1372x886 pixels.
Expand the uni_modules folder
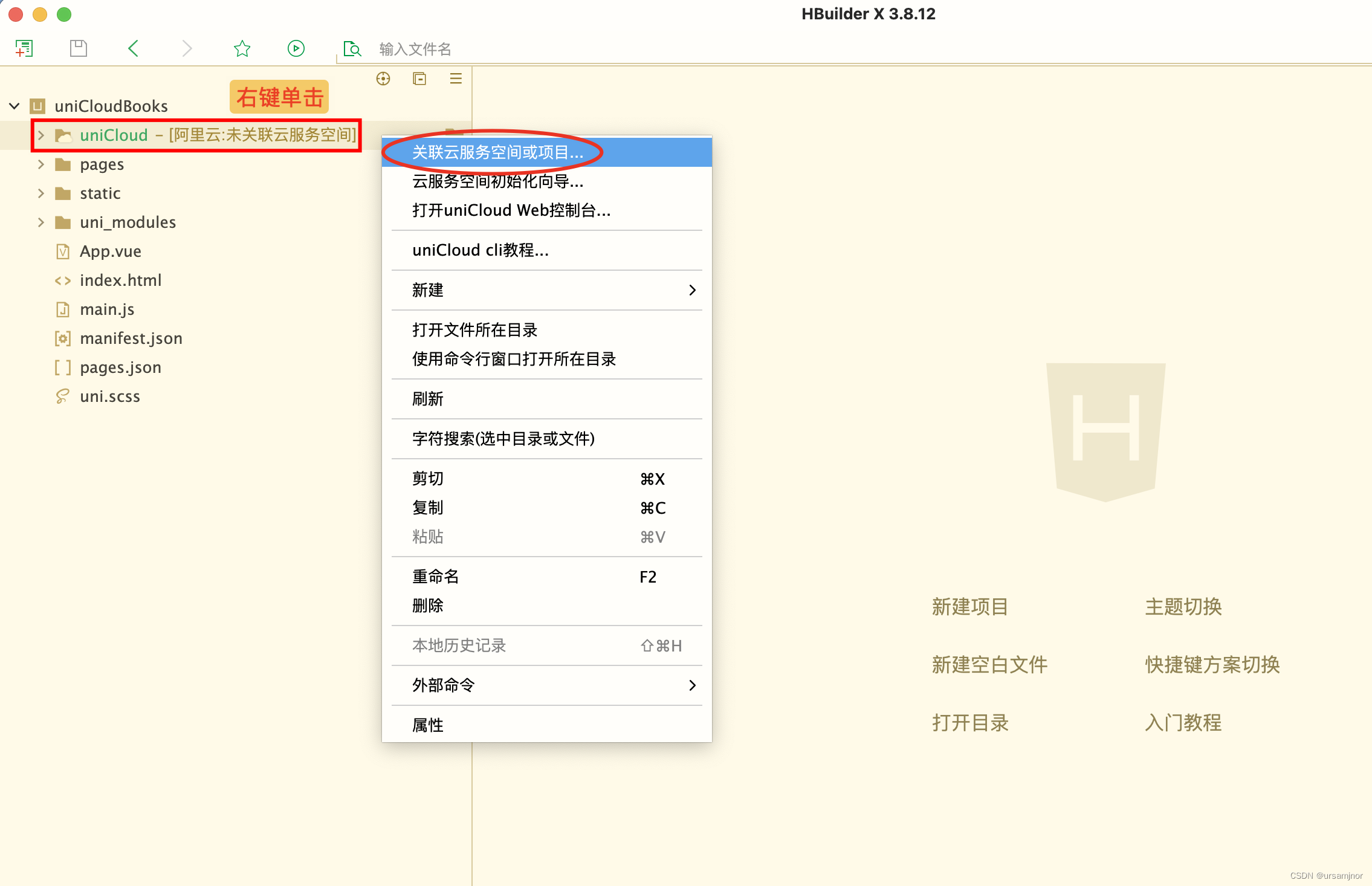pyautogui.click(x=41, y=222)
